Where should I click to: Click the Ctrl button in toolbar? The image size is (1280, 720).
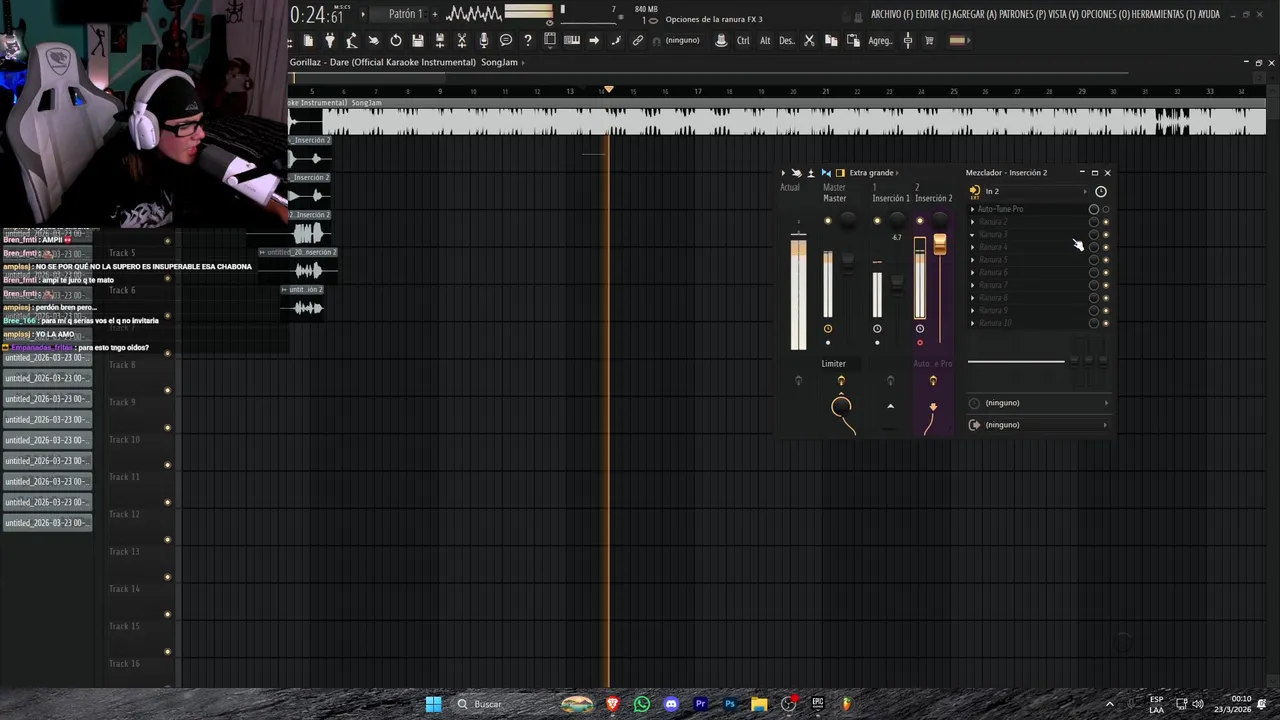tap(743, 41)
